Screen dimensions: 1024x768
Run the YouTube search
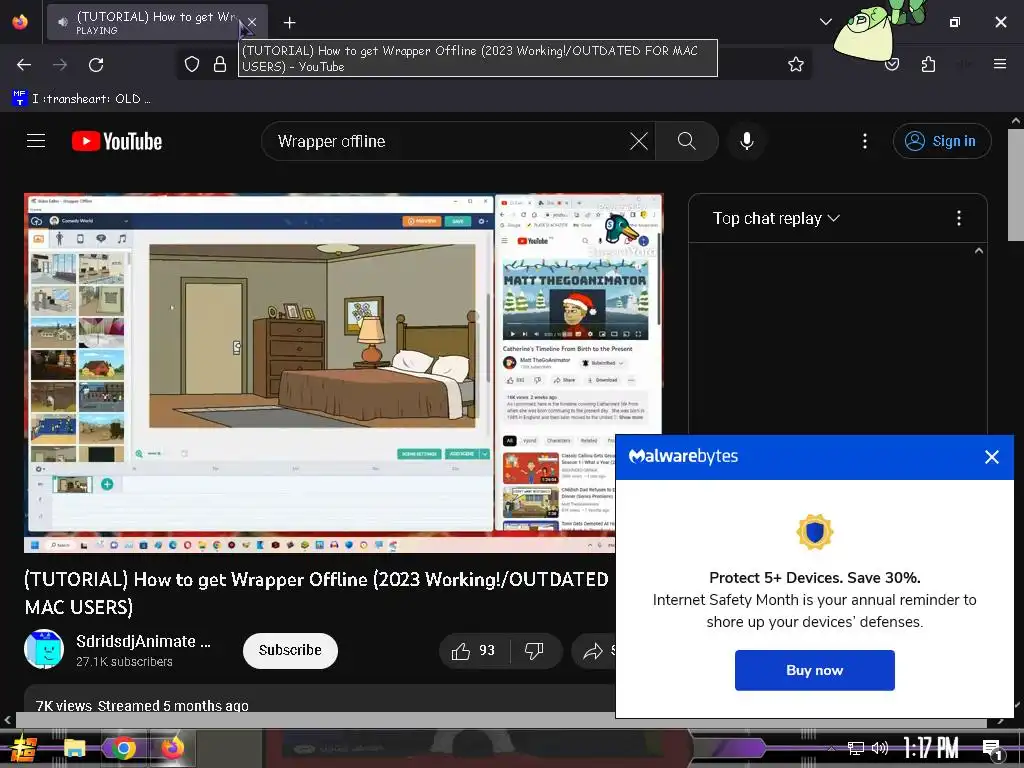click(686, 141)
